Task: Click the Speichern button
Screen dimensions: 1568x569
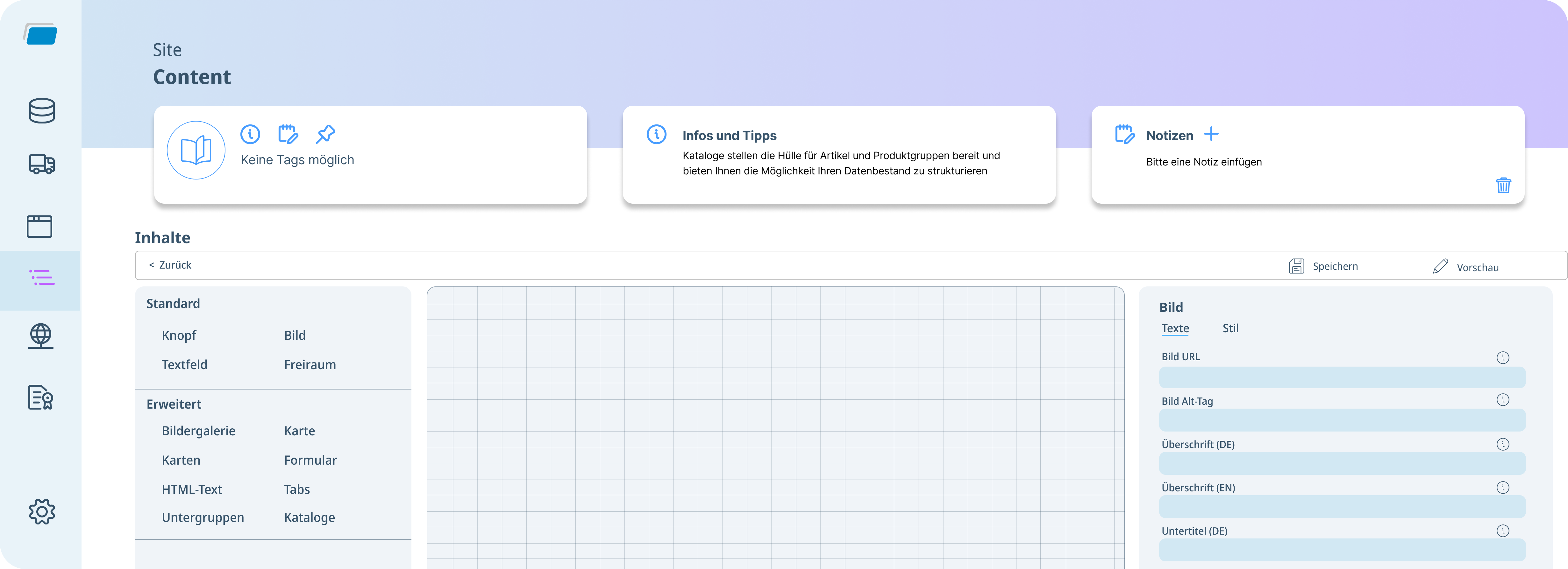Action: pos(1323,266)
